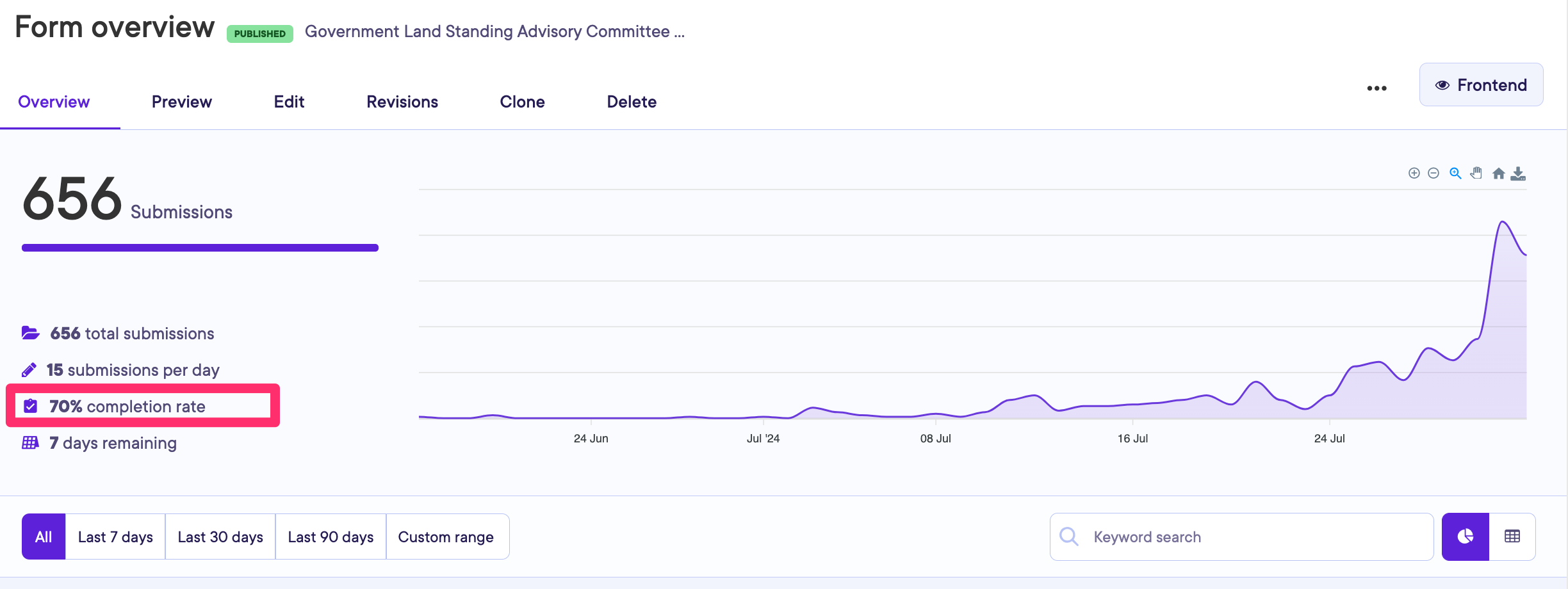The image size is (1568, 589).
Task: Select the chart selection zoom magnifier tool
Action: [x=1455, y=173]
